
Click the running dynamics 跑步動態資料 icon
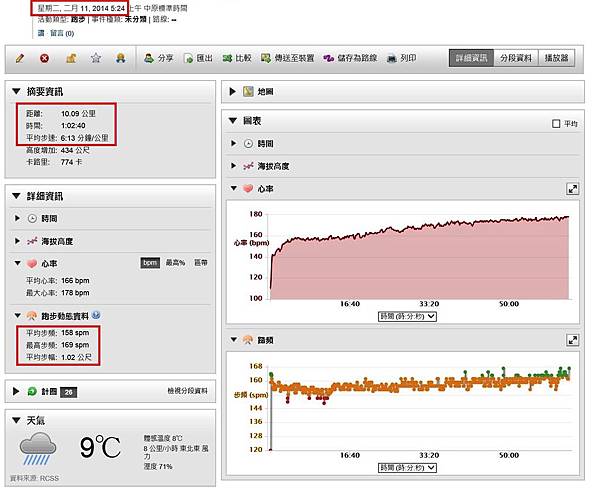32,316
